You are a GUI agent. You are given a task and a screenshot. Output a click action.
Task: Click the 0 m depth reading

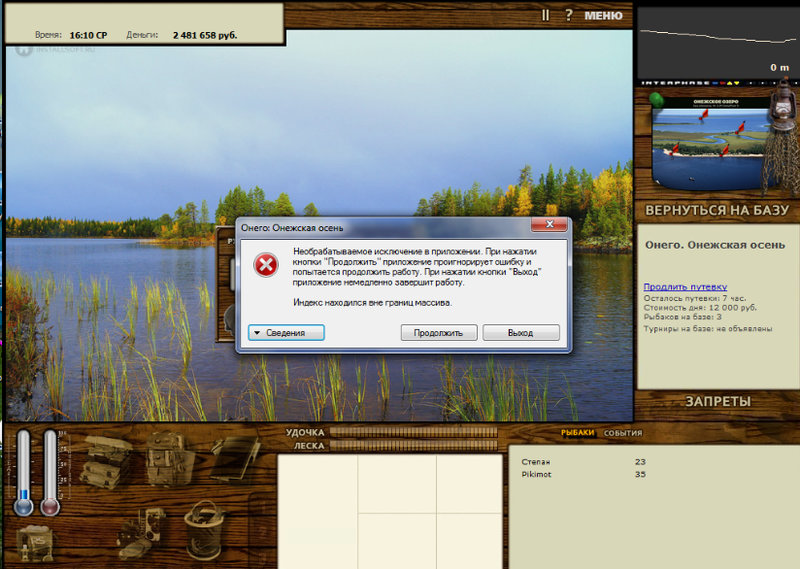click(780, 67)
